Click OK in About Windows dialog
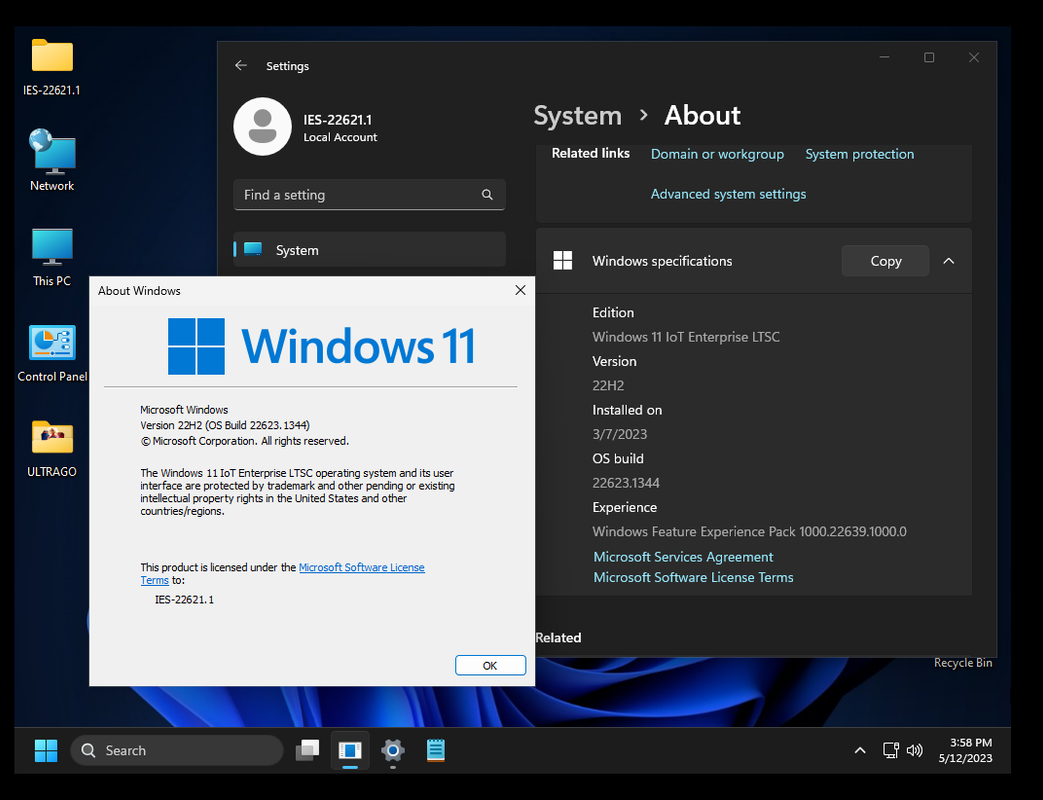The image size is (1043, 800). (490, 665)
